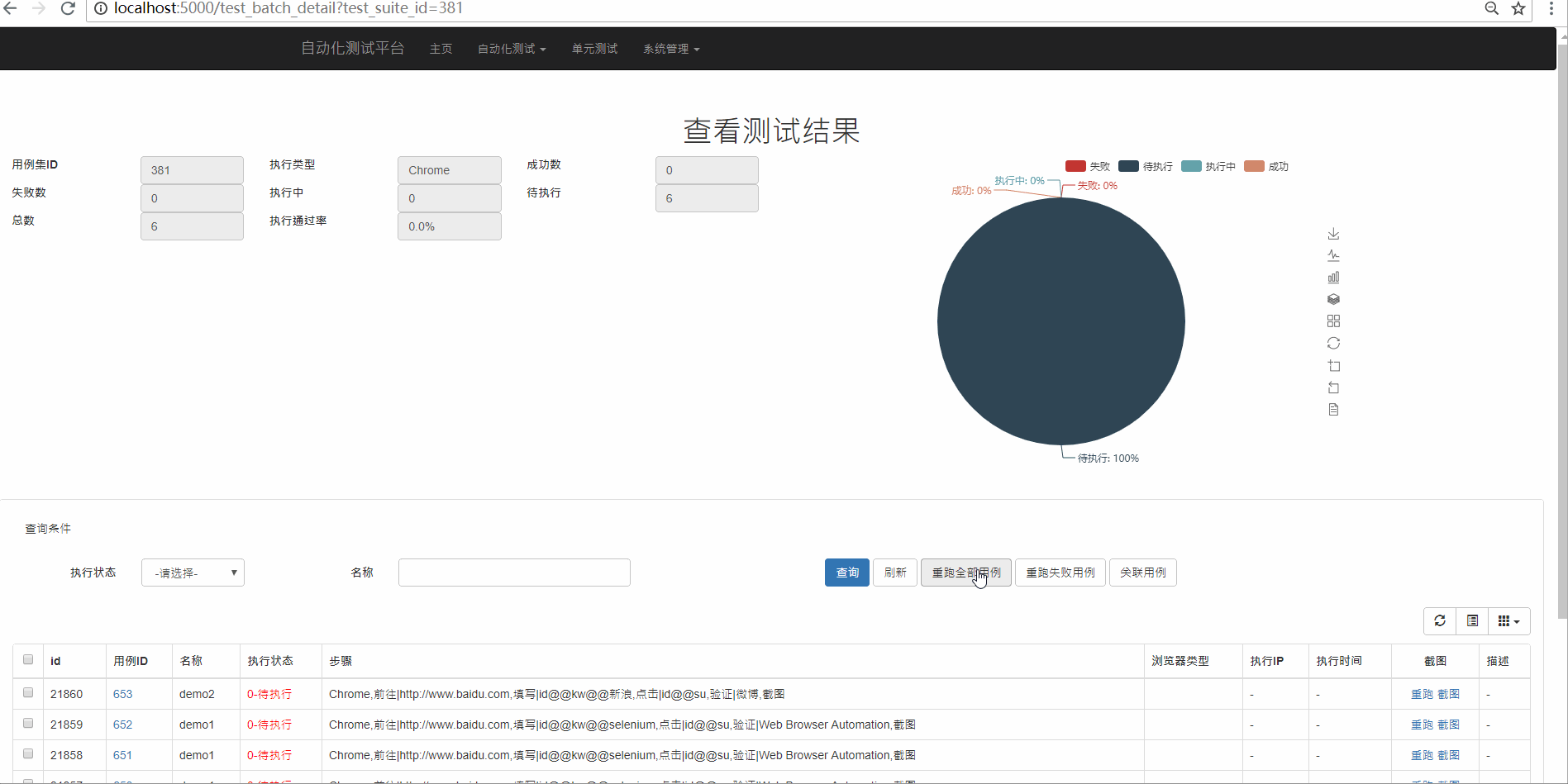Restore the chart to original state
The height and width of the screenshot is (784, 1568).
point(1333,343)
